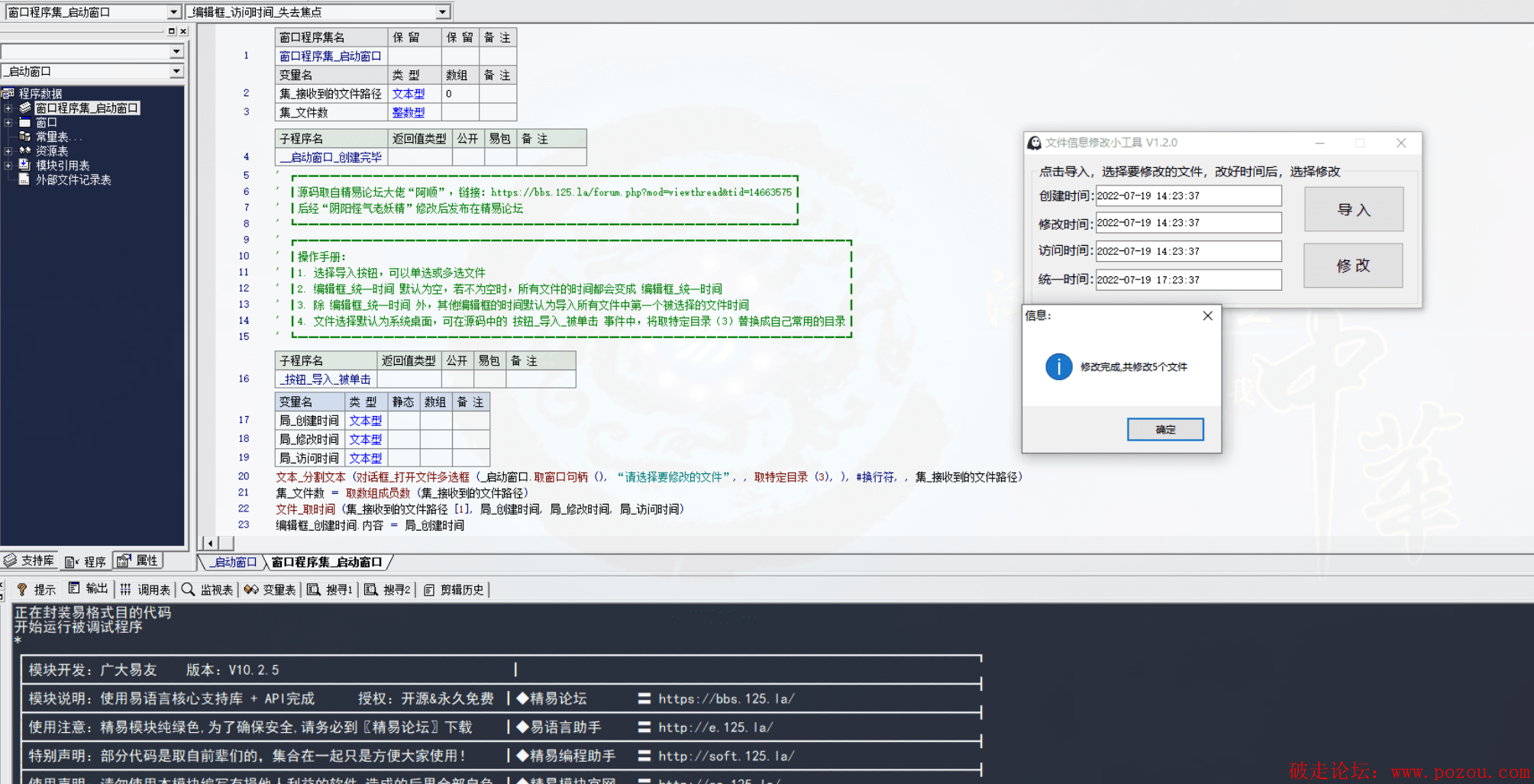Click code line starting with 文件_取时间
1534x784 pixels.
click(x=480, y=509)
